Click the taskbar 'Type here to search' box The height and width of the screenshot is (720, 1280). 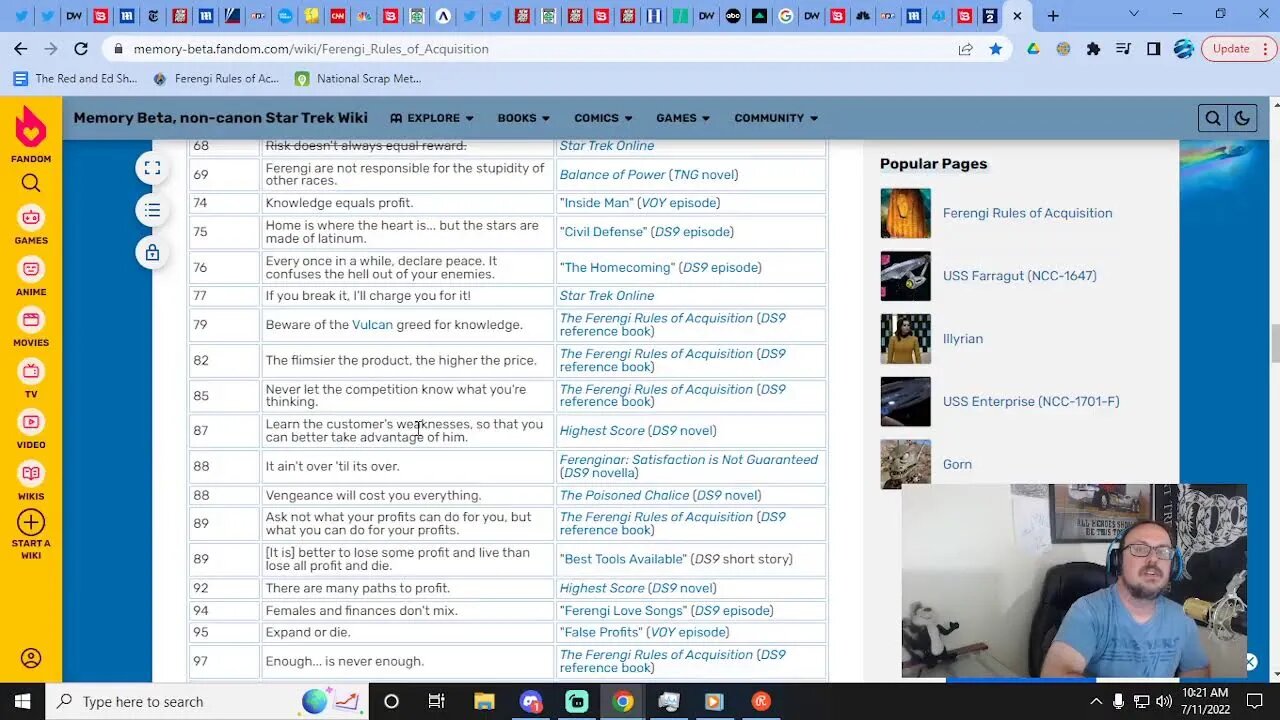tap(208, 701)
